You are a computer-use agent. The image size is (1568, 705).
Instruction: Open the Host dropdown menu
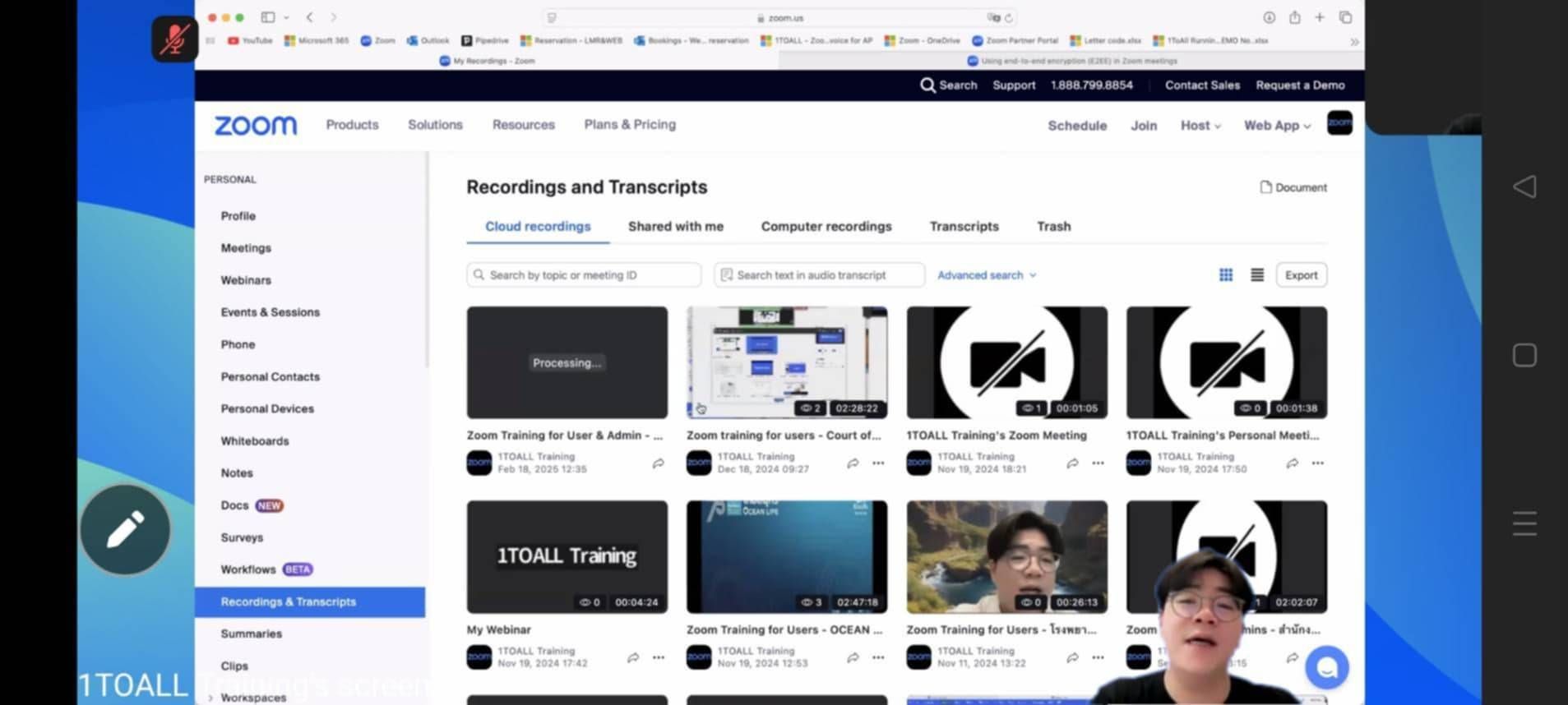pyautogui.click(x=1200, y=126)
